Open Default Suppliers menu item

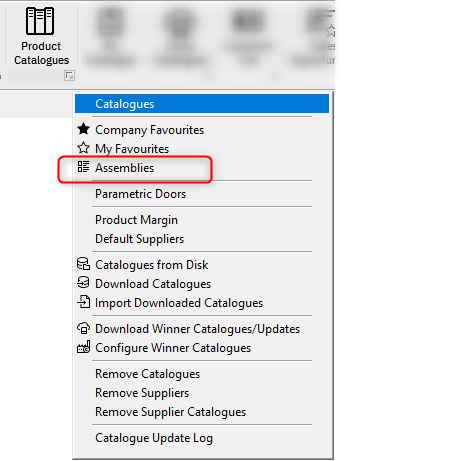click(x=139, y=239)
